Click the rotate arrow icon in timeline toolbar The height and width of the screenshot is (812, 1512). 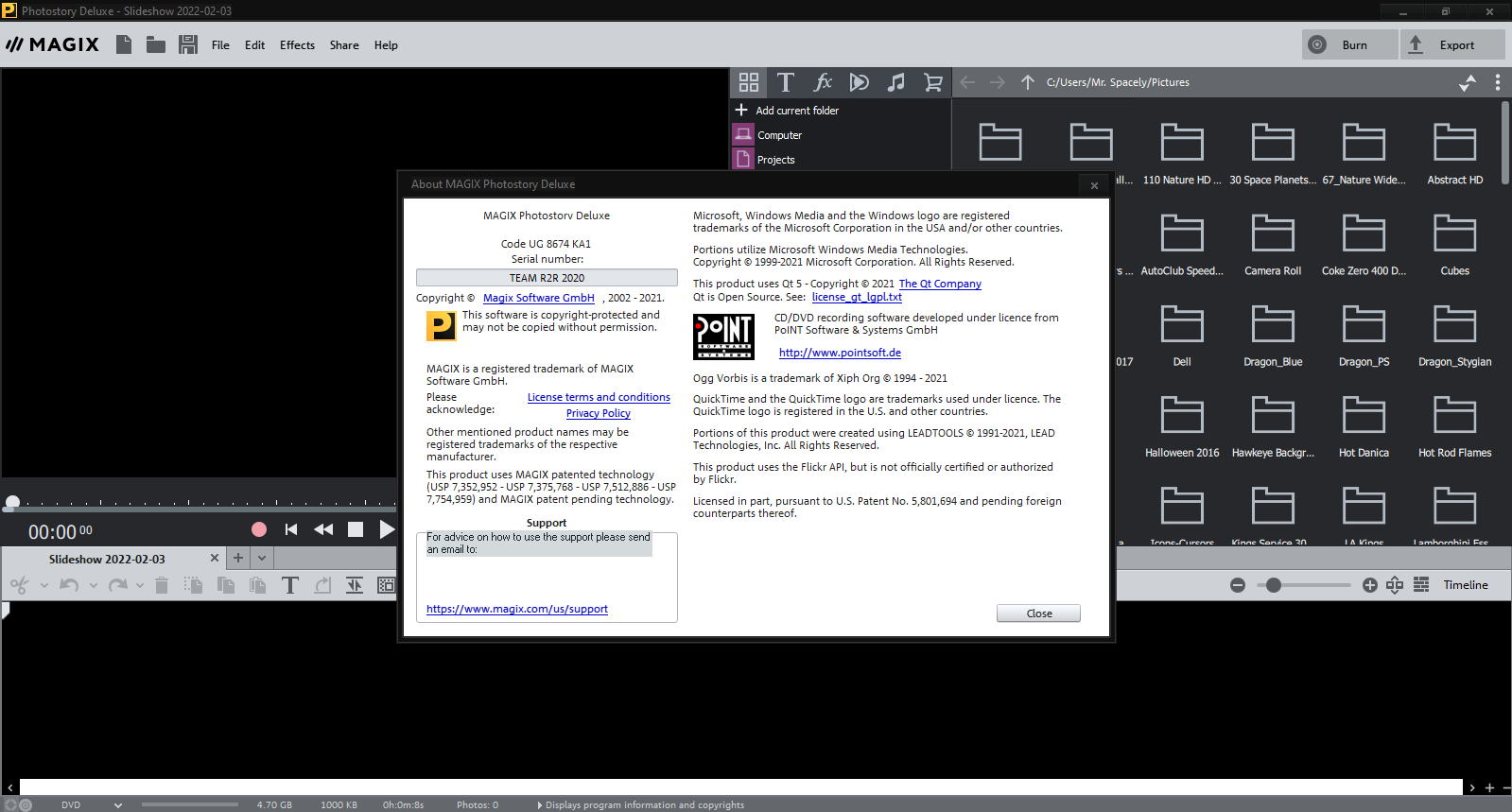coord(322,585)
